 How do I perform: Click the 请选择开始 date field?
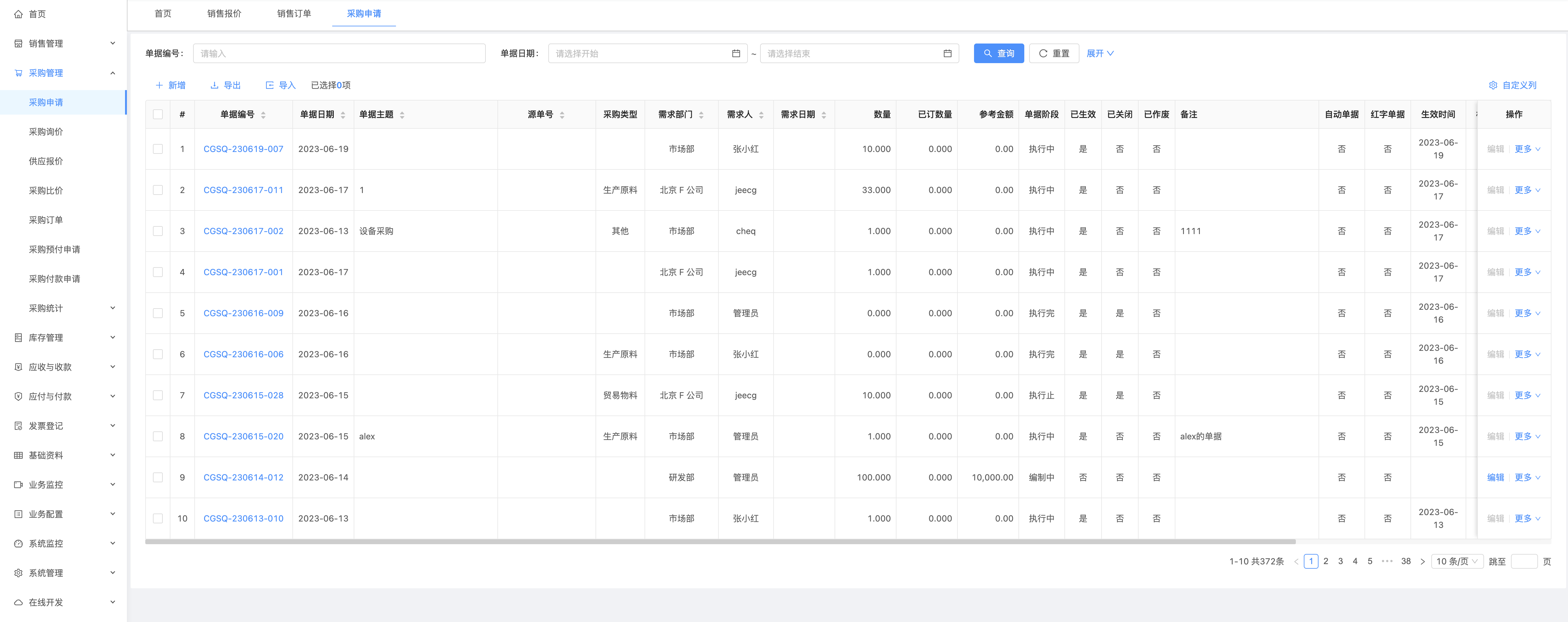click(648, 54)
